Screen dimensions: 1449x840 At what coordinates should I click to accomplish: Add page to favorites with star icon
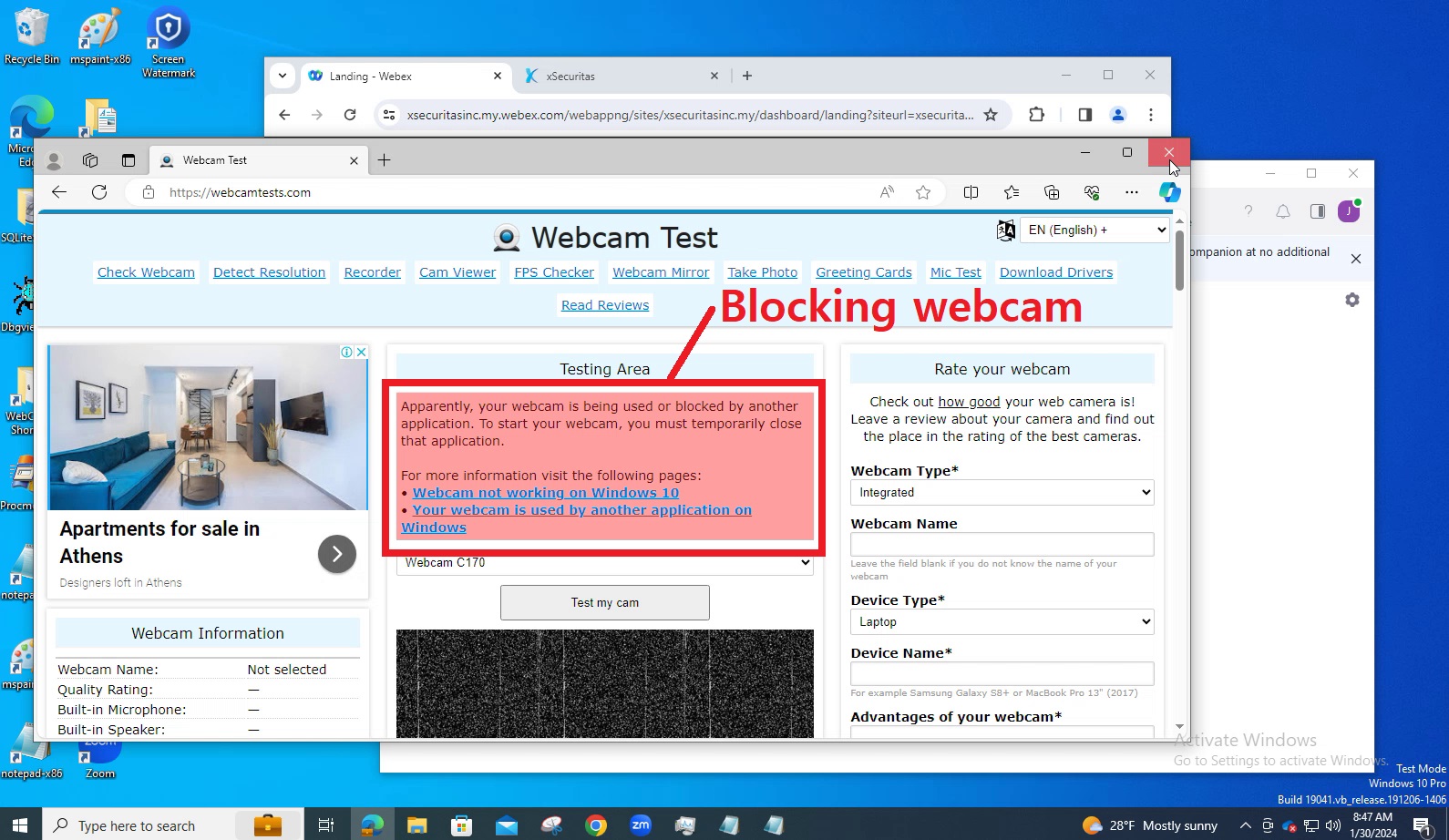tap(923, 192)
